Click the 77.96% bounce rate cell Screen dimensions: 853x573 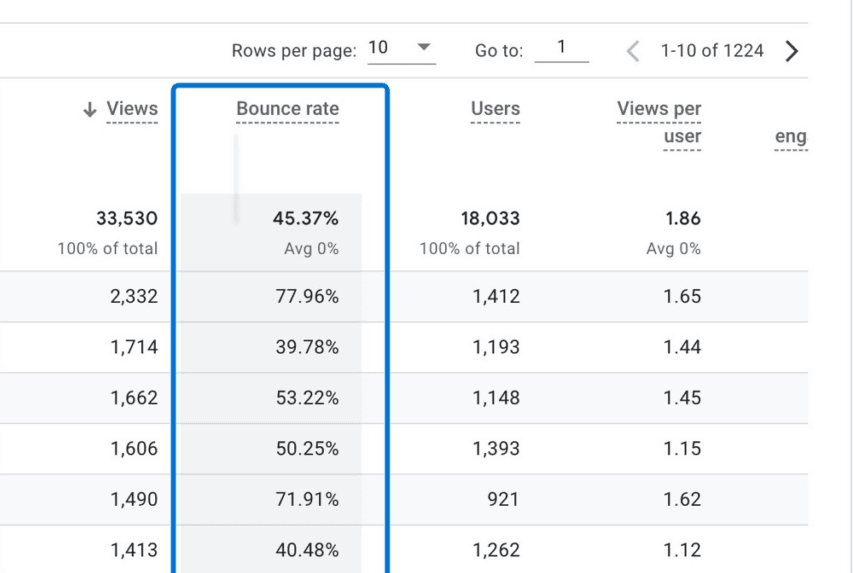[x=307, y=296]
